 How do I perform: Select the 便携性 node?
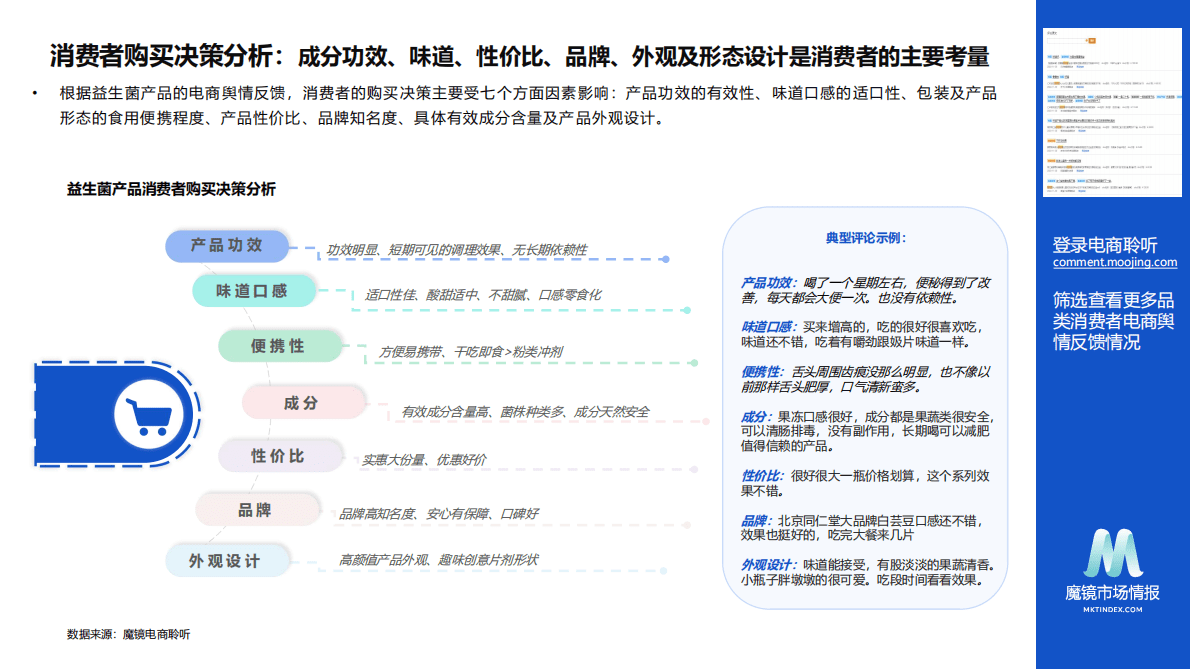278,345
